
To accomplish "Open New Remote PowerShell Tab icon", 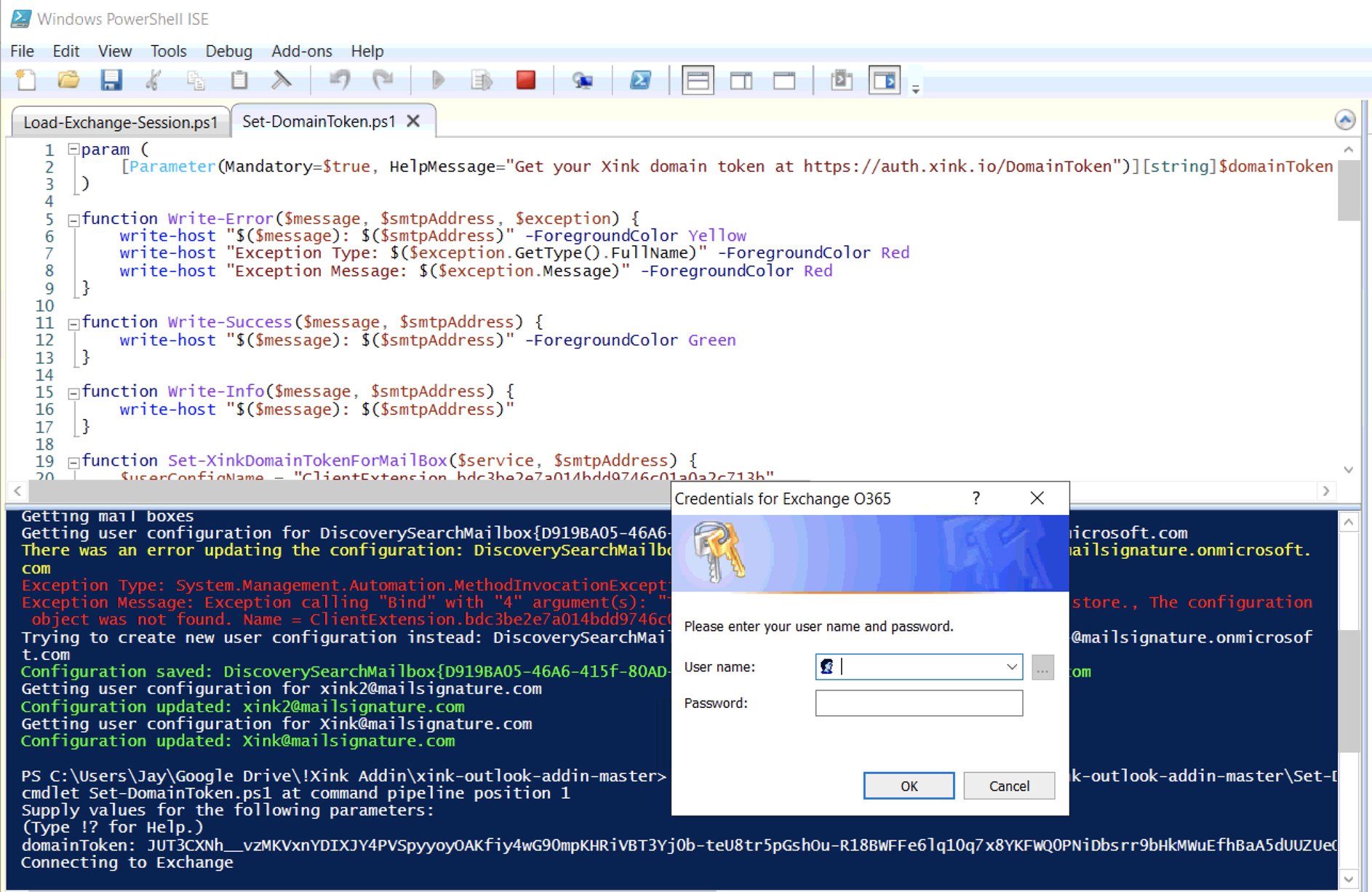I will point(582,79).
